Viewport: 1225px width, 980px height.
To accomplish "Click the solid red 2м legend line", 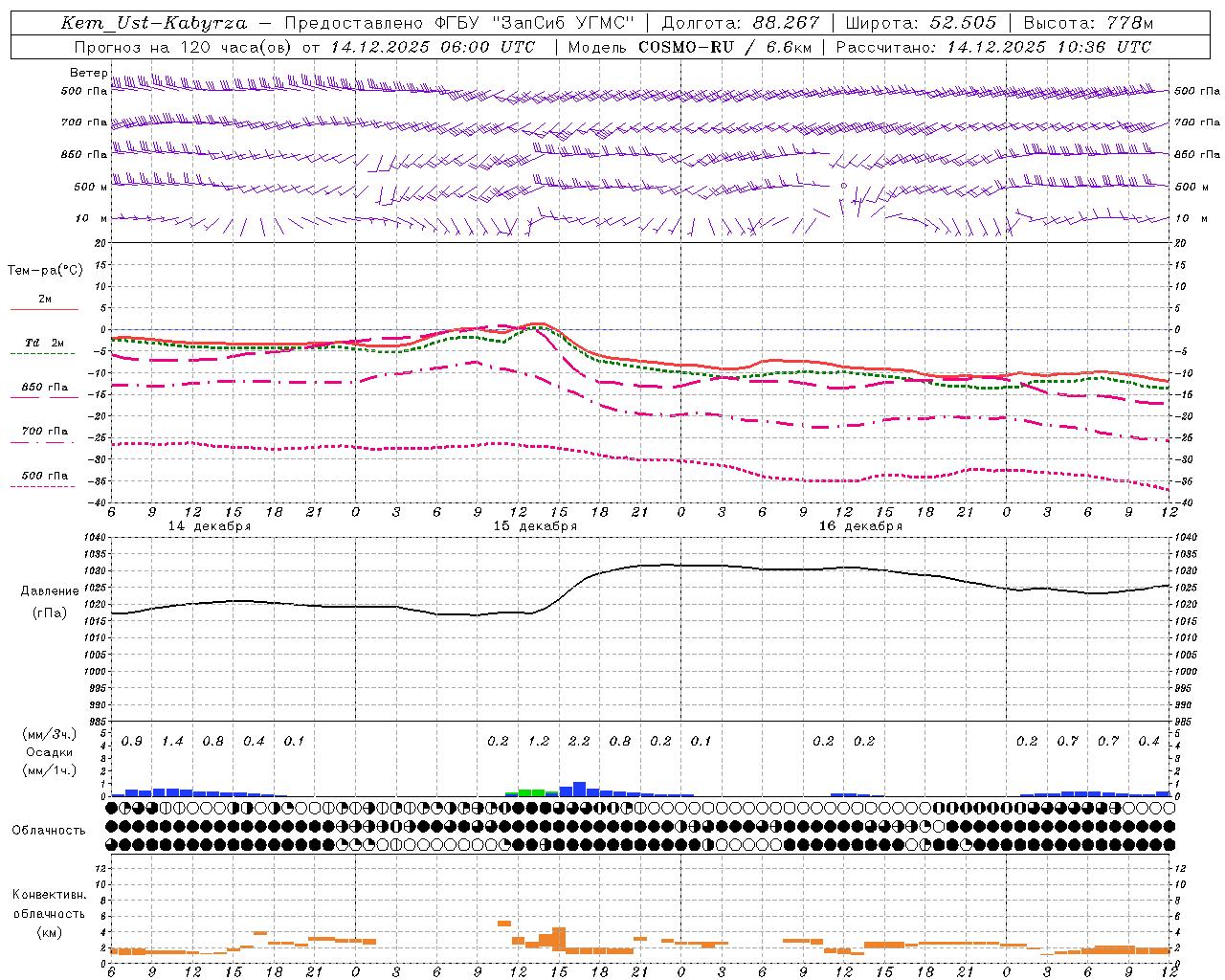I will 44,309.
